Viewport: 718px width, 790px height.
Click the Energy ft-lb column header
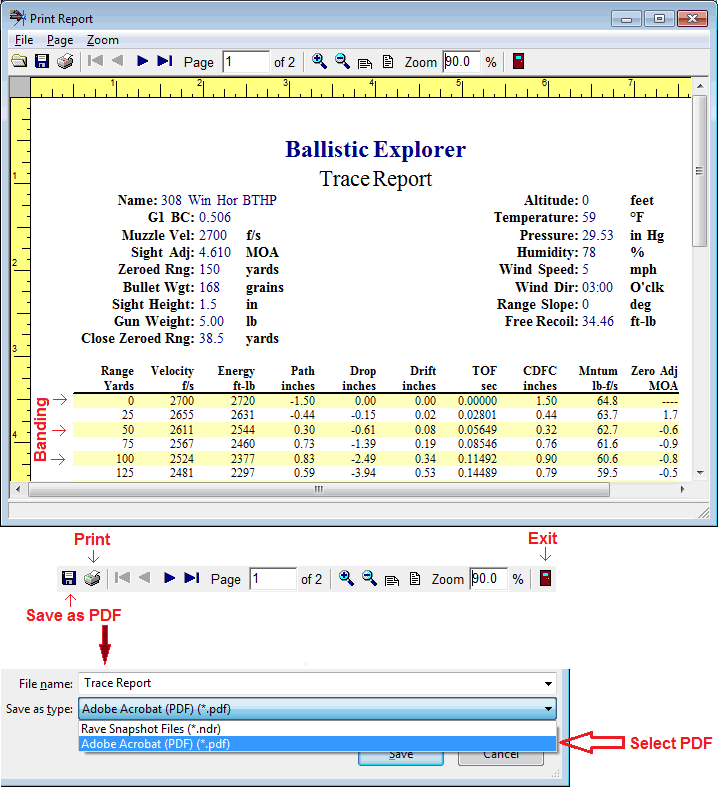tap(236, 378)
